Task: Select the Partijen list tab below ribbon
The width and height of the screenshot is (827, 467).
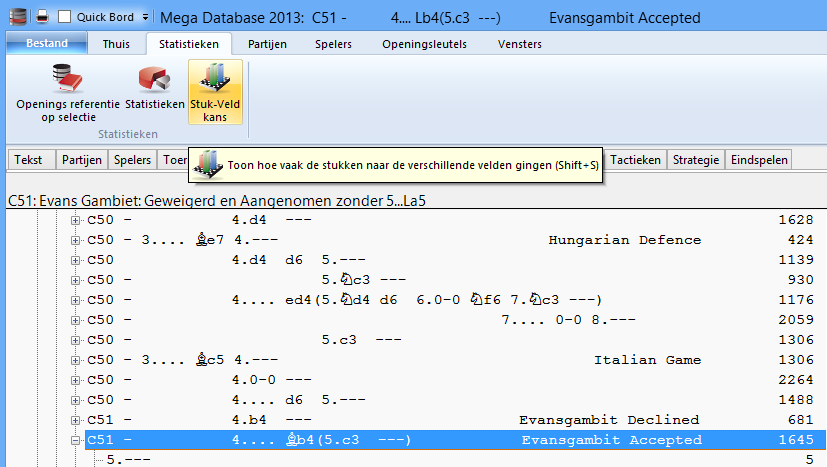Action: point(82,160)
